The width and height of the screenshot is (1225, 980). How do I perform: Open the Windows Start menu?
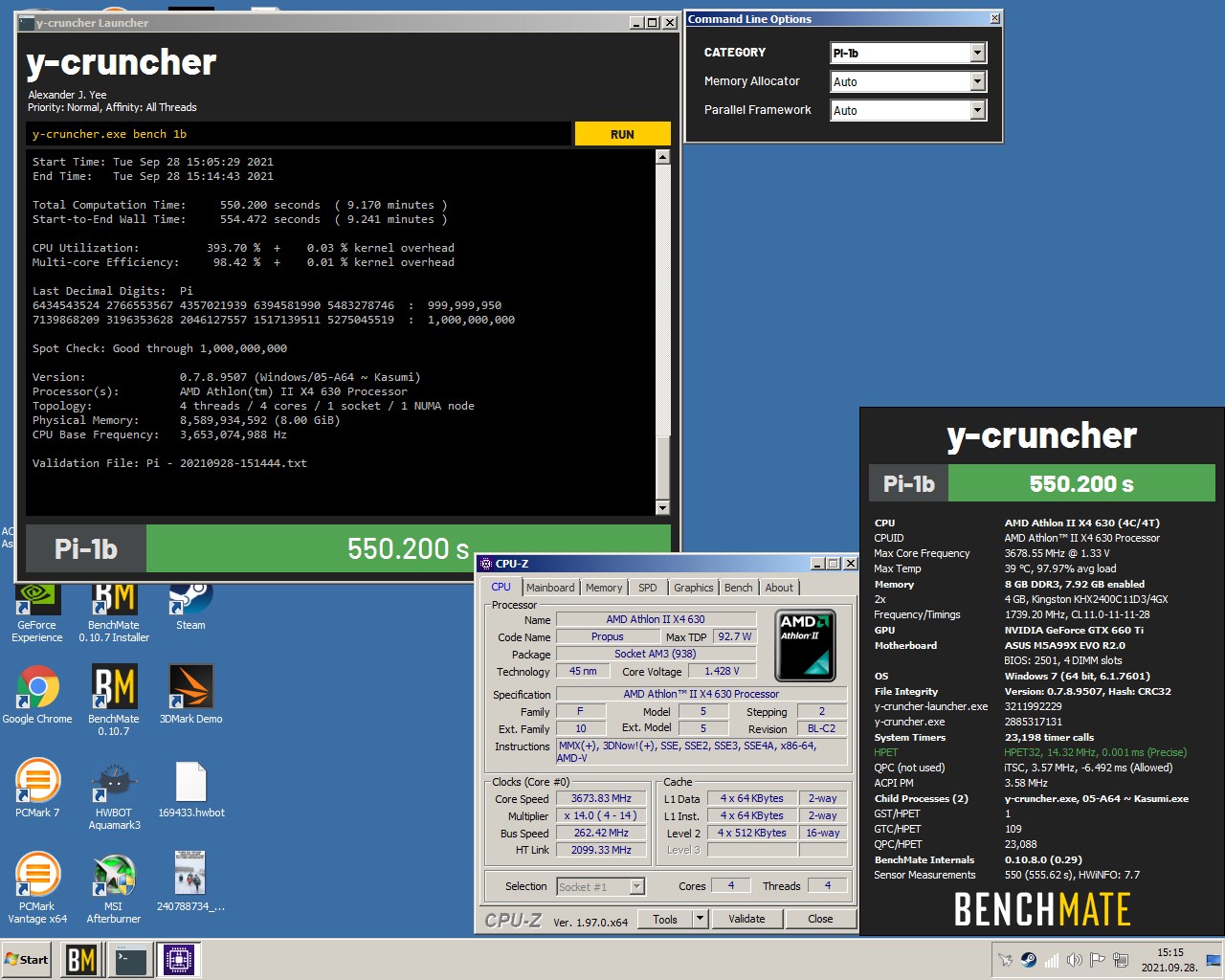(x=27, y=959)
